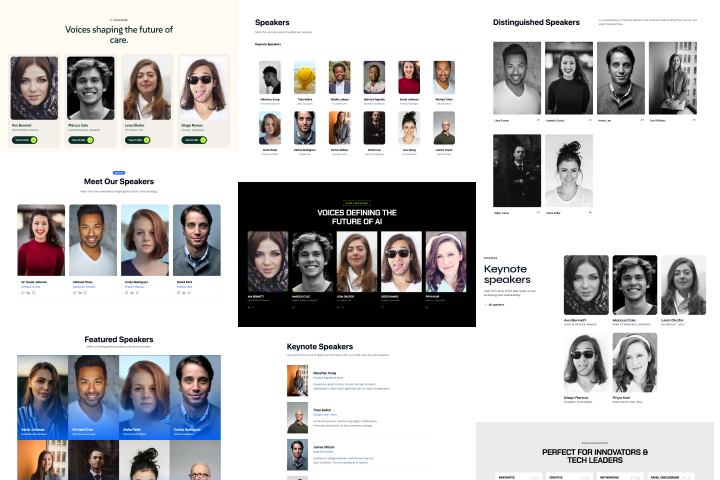Open Ava Bennett's grayscale photo under Keynote speakers
Viewport: 720px width, 480px height.
pos(586,285)
